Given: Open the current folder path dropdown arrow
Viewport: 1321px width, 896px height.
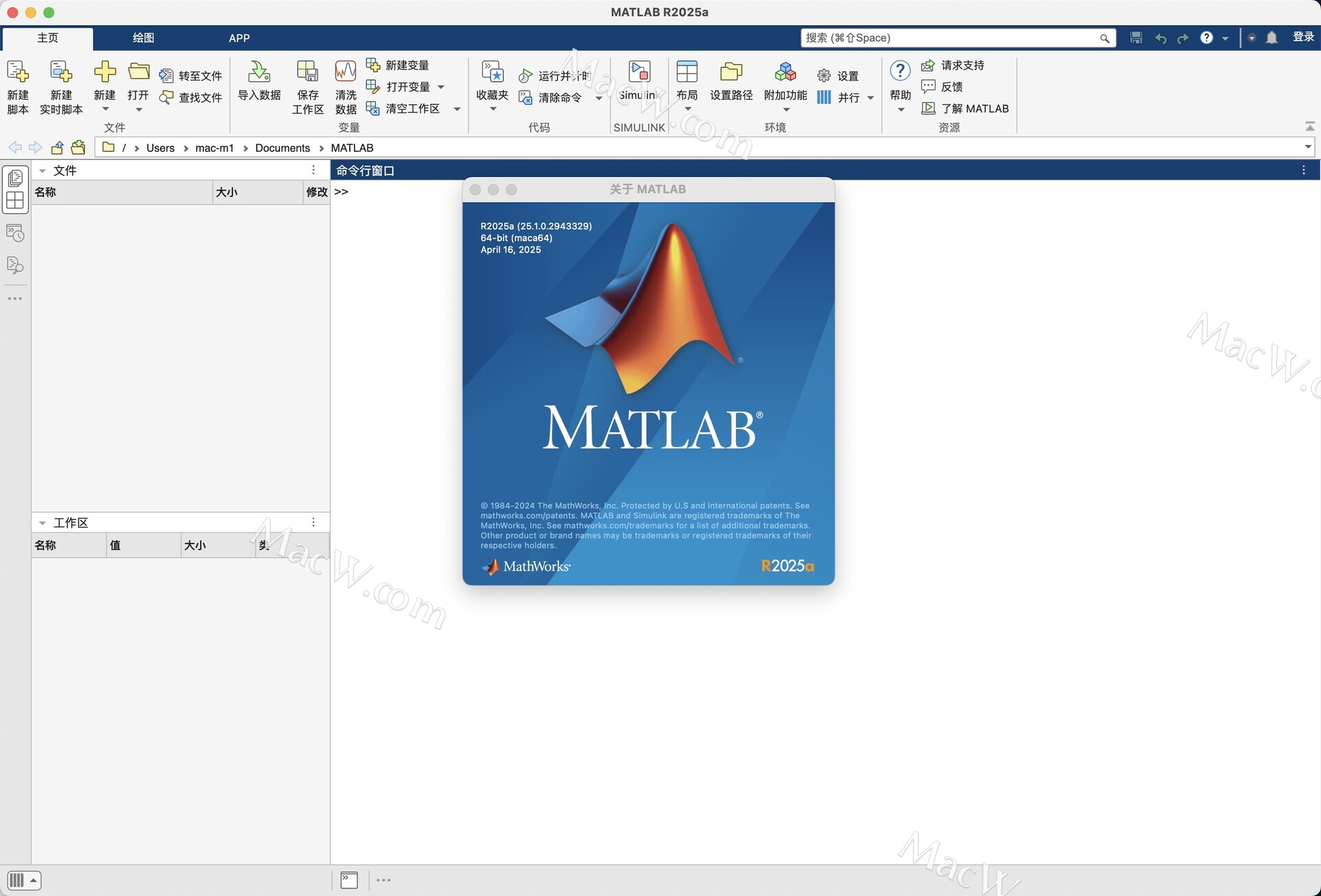Looking at the screenshot, I should point(1307,147).
